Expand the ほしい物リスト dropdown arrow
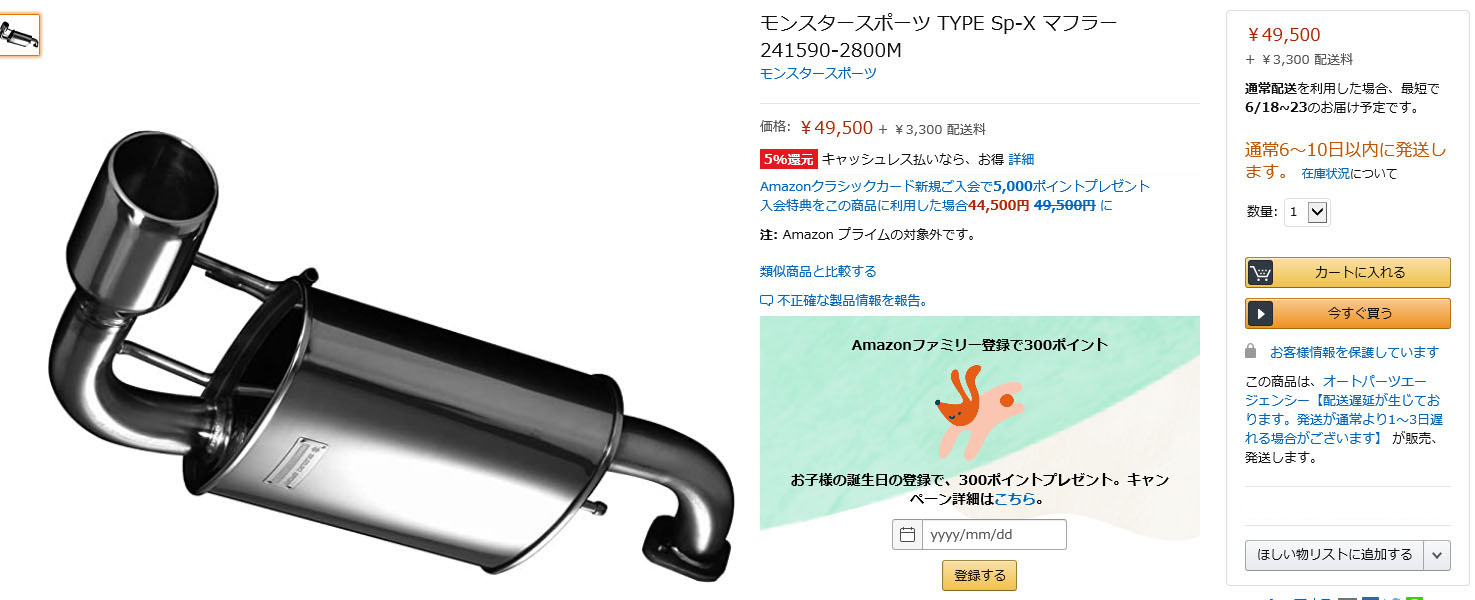 coord(1438,555)
